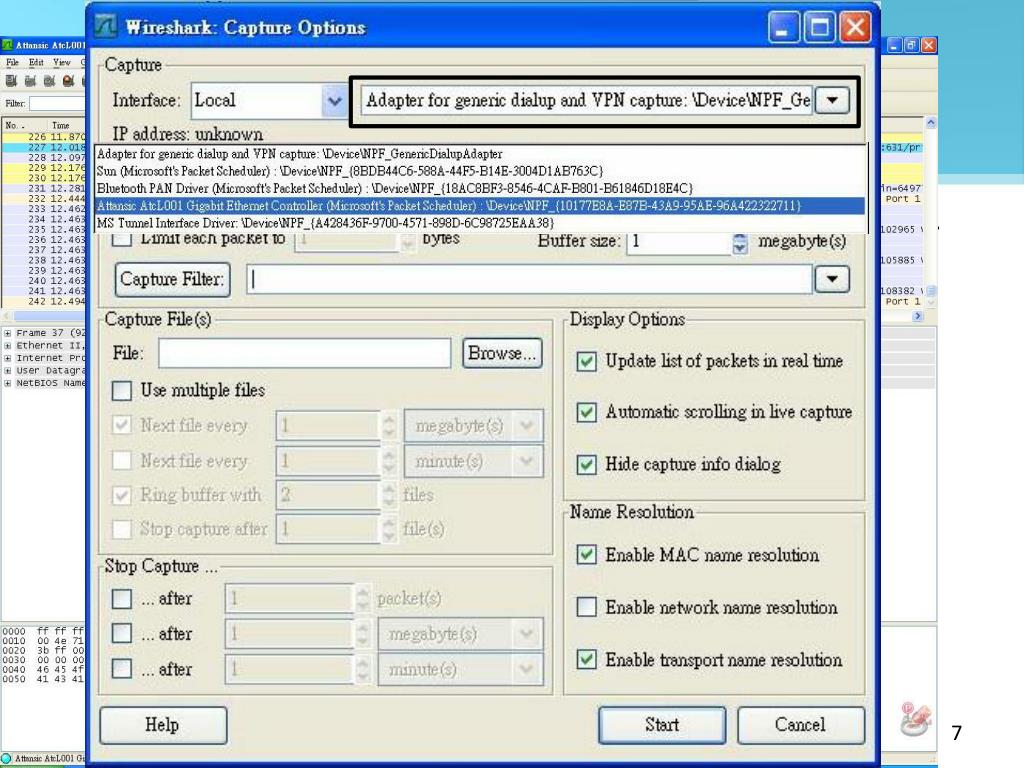Select MS Tunnel Interface Driver entry
Image resolution: width=1024 pixels, height=768 pixels.
pos(481,223)
